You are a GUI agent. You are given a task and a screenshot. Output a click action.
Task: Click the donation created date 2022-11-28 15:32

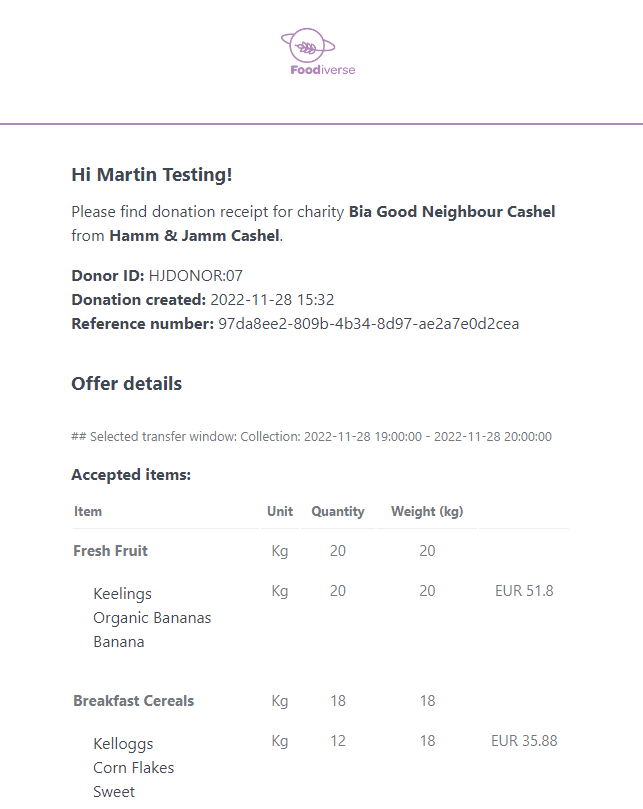click(x=272, y=300)
